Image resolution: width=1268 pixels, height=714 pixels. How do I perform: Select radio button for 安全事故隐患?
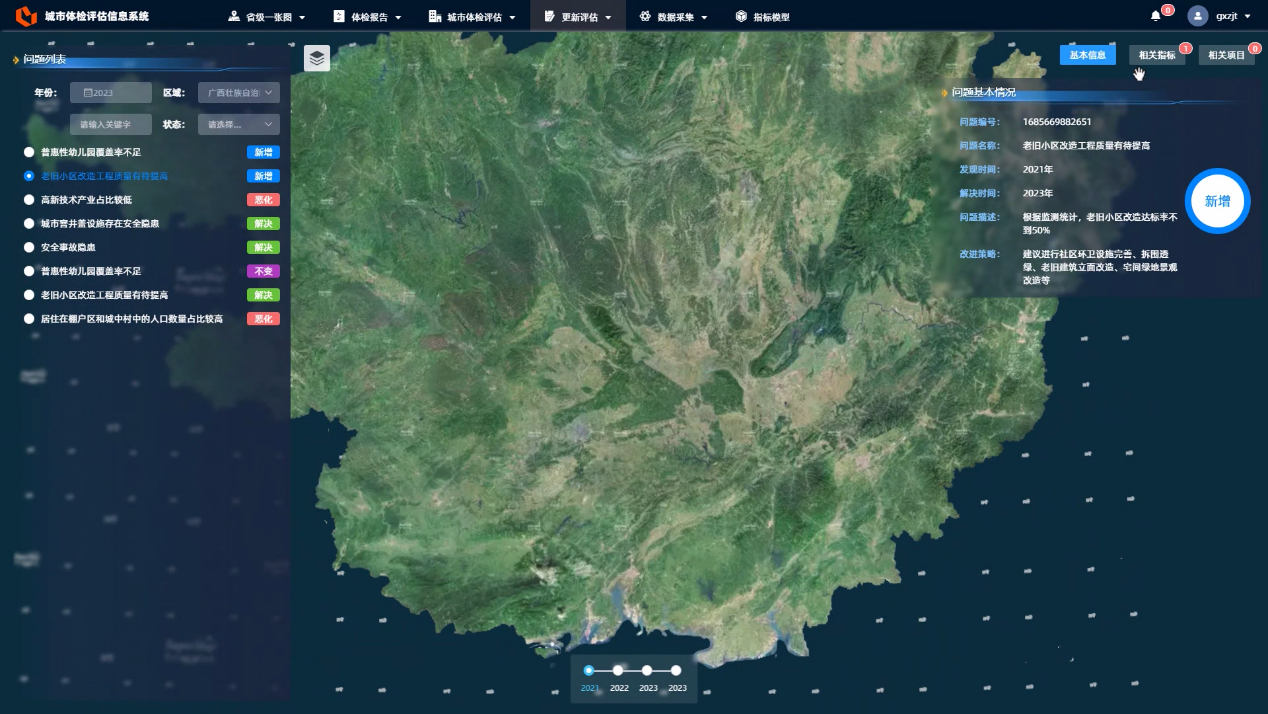coord(29,247)
